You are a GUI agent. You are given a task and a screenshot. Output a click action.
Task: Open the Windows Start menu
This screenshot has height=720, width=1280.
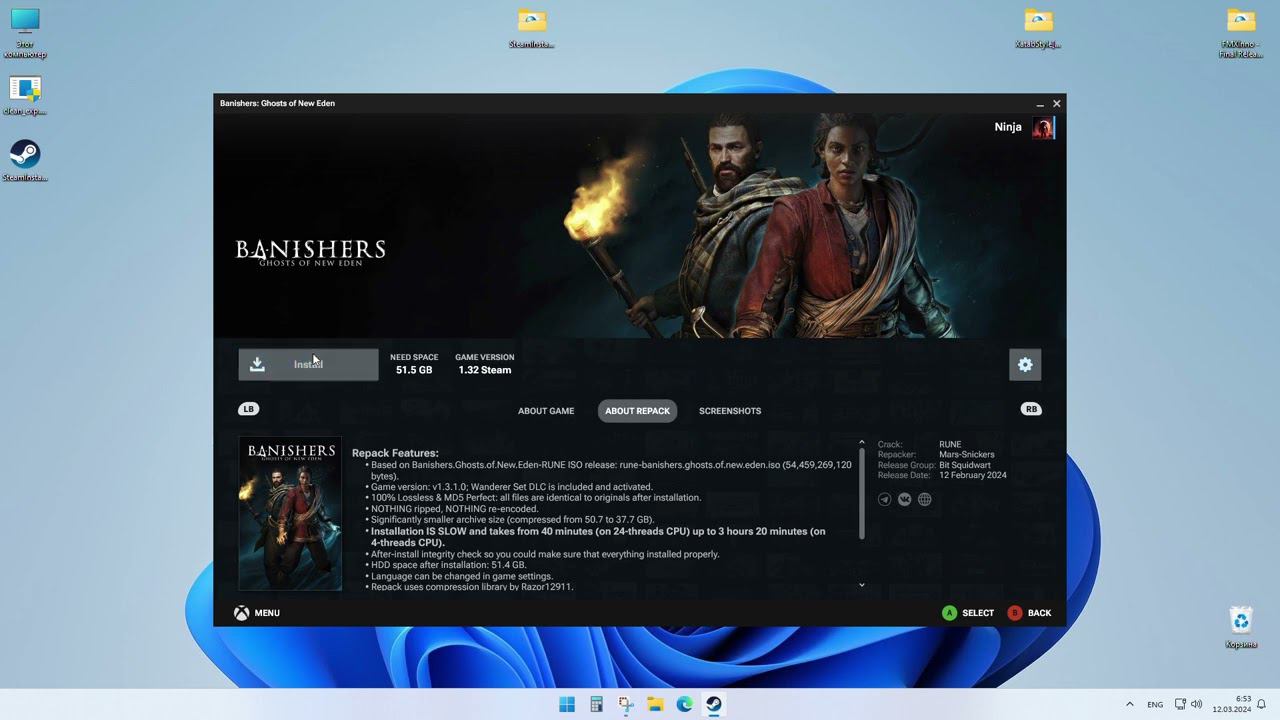pos(567,704)
